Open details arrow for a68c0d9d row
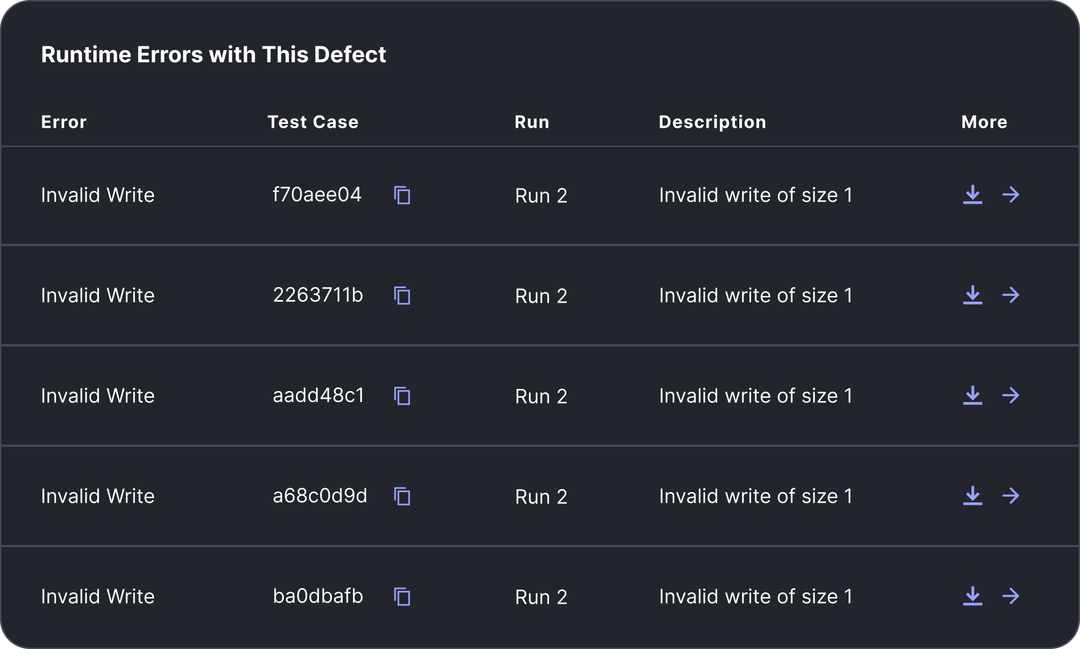This screenshot has width=1080, height=649. point(1010,495)
